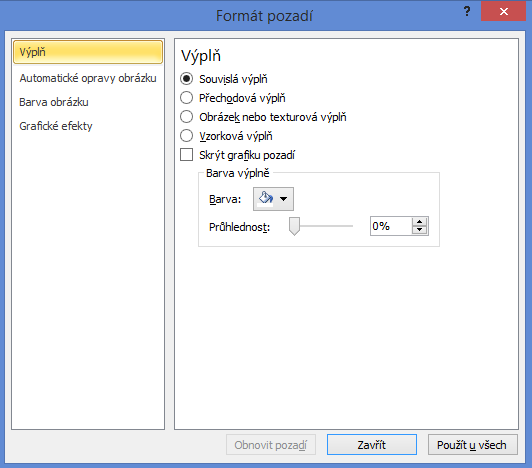Click the paint bucket fill color icon
Screen dimensions: 532x468
[266, 199]
